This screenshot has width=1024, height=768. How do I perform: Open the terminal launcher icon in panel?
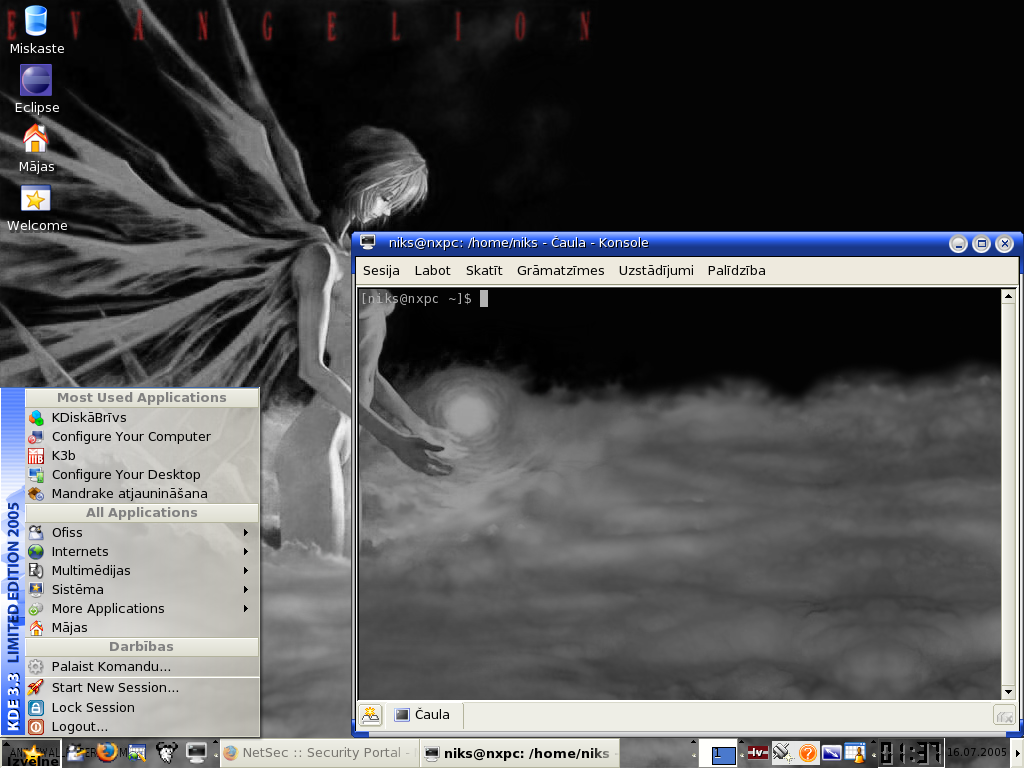tap(196, 753)
